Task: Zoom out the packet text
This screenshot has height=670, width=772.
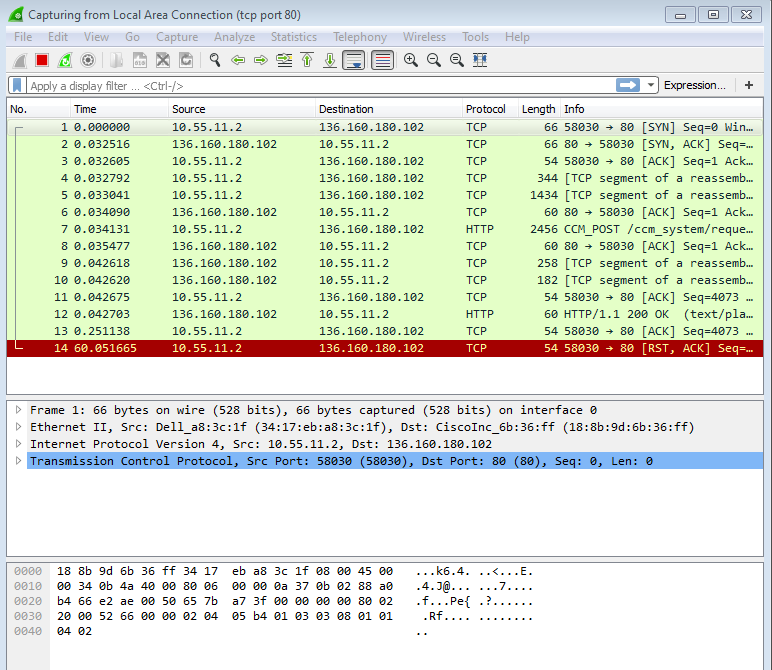Action: coord(434,60)
